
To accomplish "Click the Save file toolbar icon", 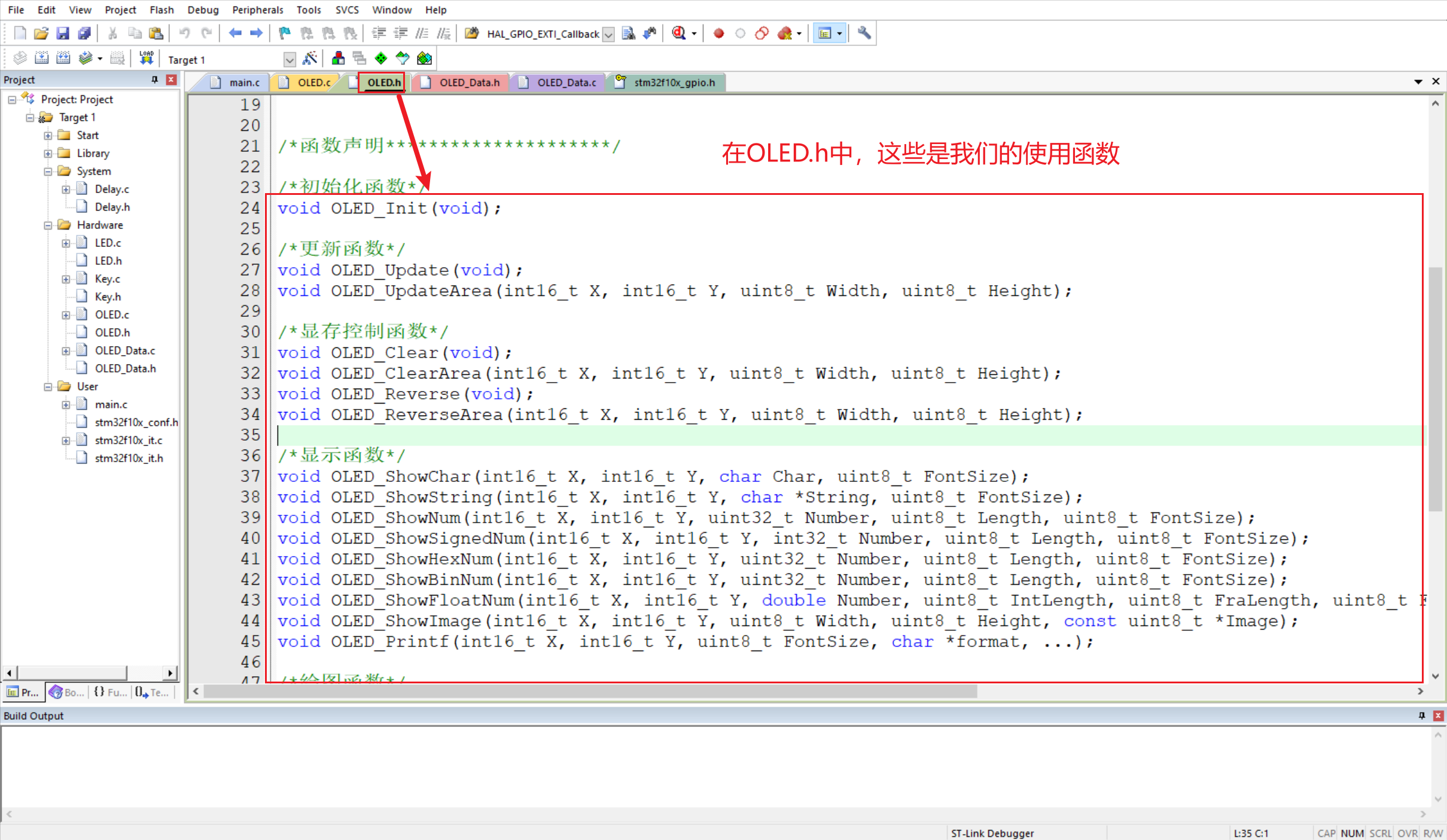I will click(x=62, y=33).
